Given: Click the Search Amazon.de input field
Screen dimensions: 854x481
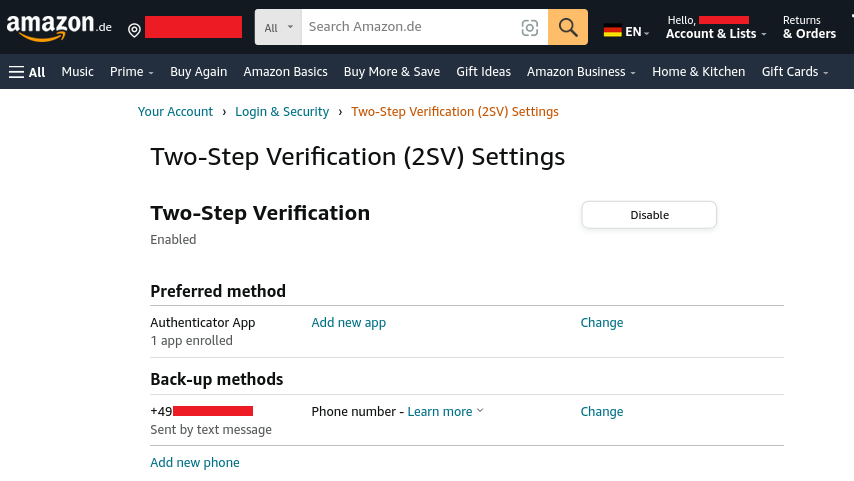Looking at the screenshot, I should 410,27.
